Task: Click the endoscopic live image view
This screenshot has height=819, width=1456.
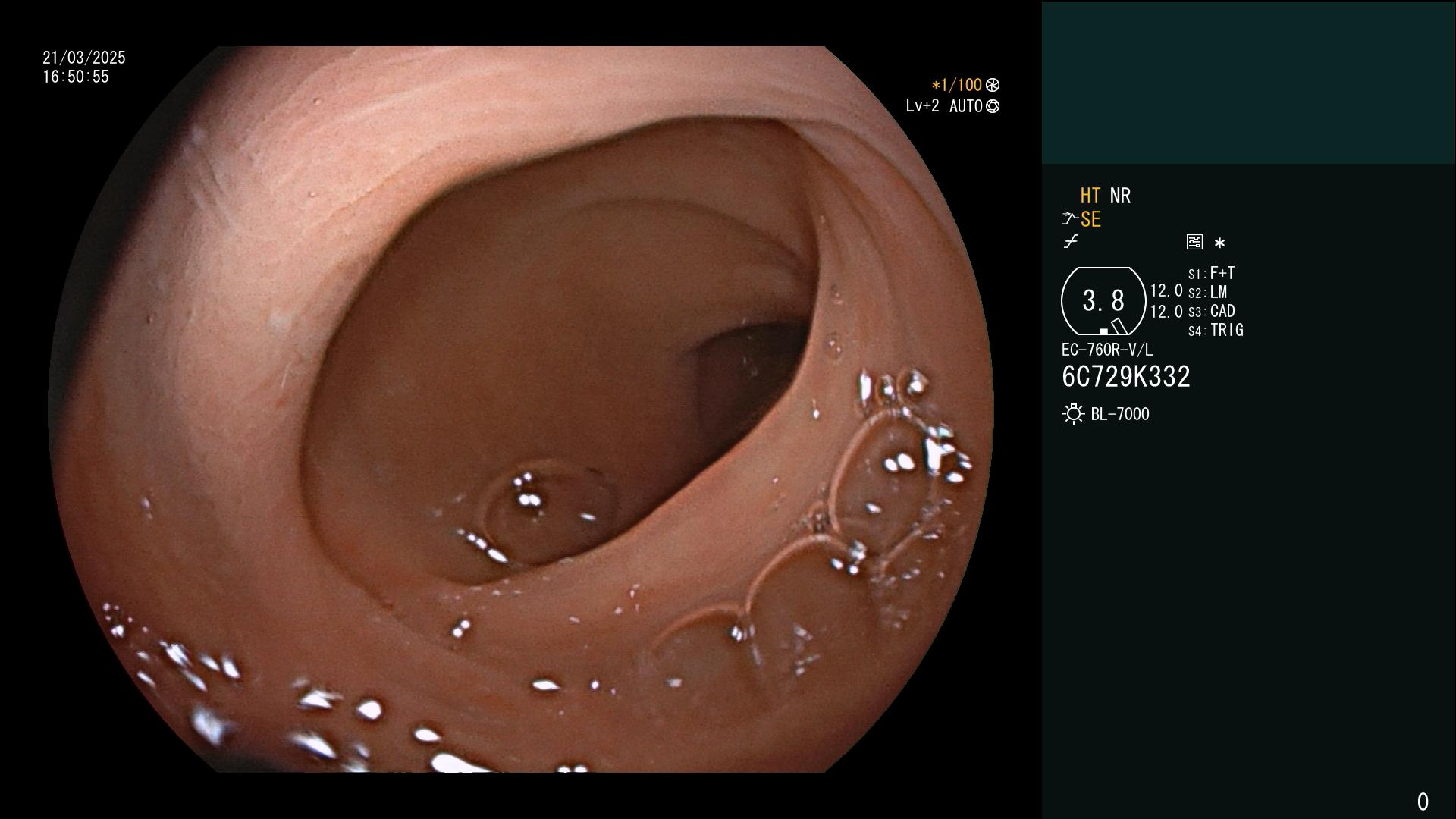Action: click(x=521, y=409)
